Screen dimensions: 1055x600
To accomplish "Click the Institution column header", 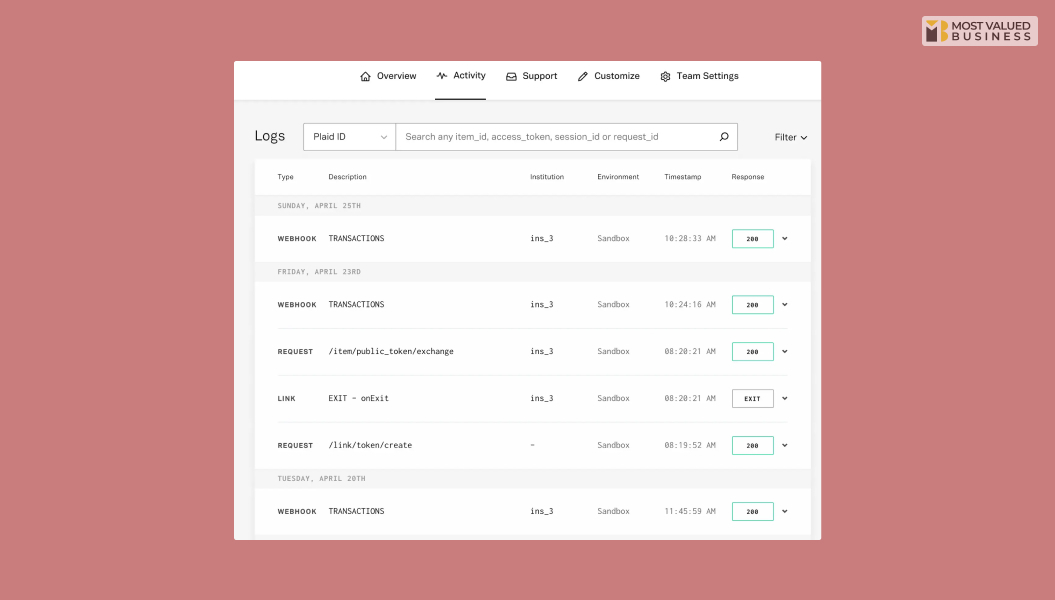I will [x=547, y=177].
